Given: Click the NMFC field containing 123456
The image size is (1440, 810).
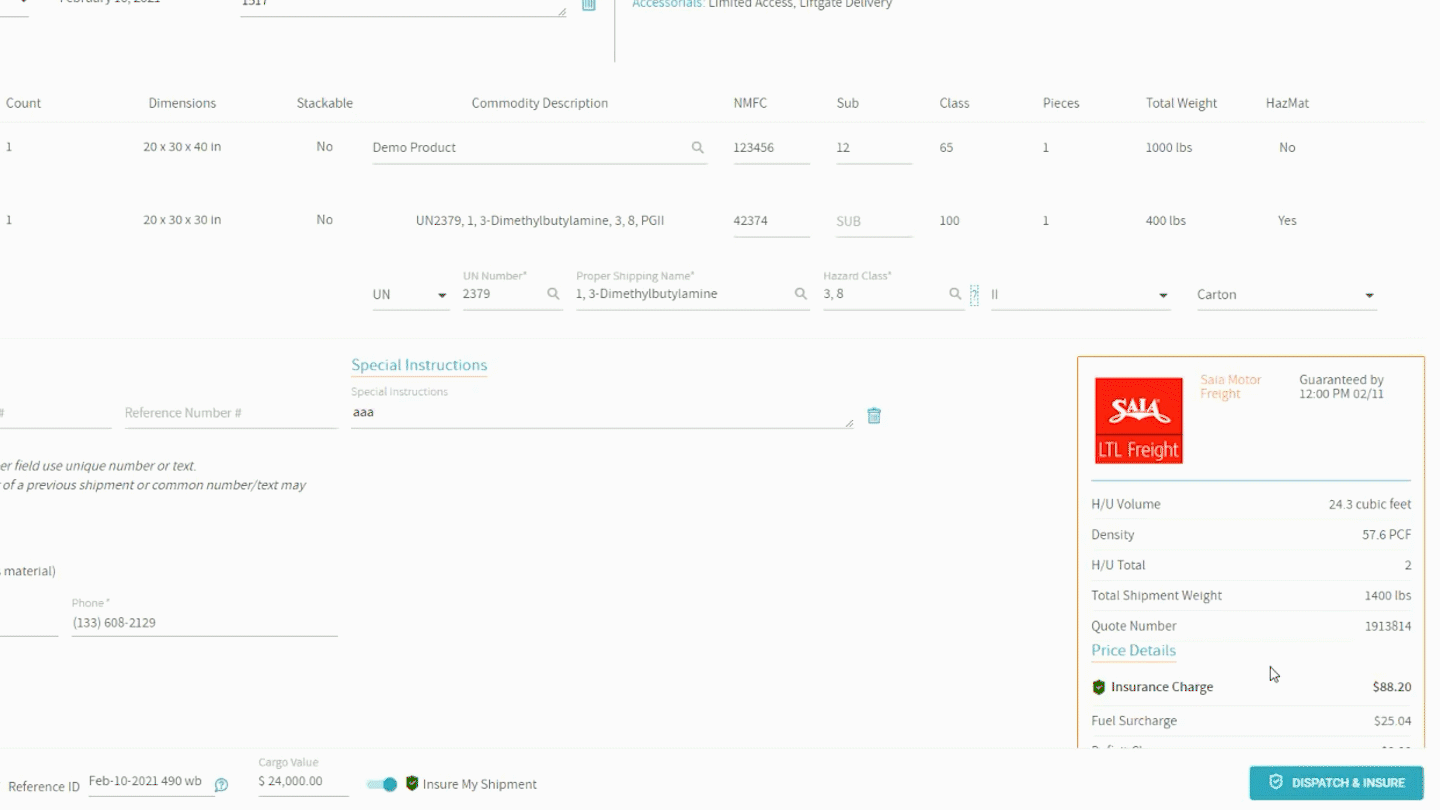Looking at the screenshot, I should click(771, 147).
